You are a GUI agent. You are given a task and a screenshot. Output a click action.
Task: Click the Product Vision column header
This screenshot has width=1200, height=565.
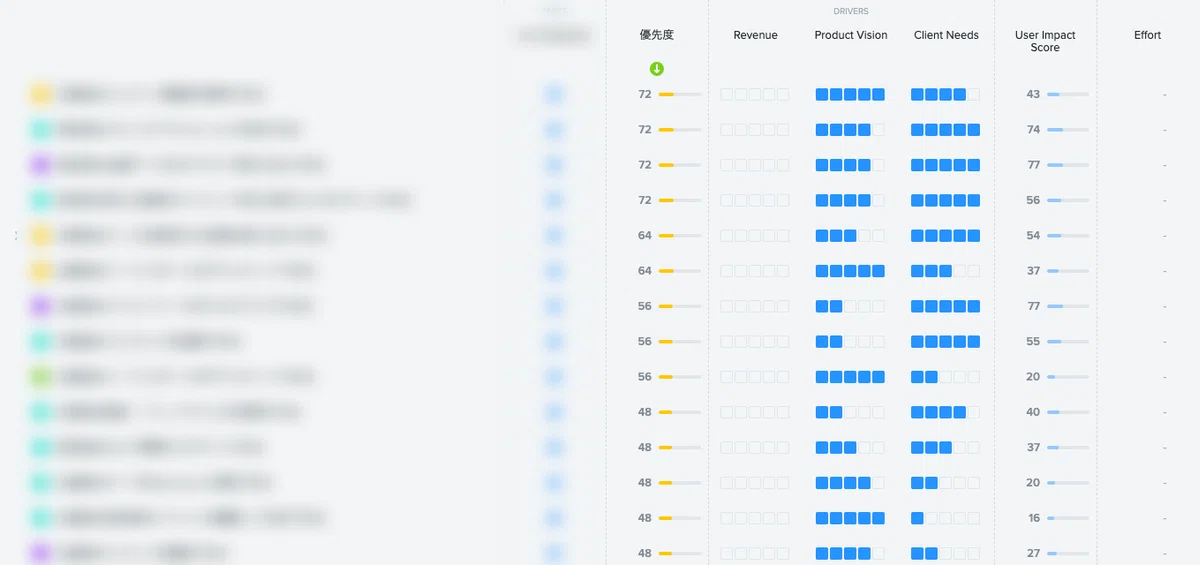point(851,35)
